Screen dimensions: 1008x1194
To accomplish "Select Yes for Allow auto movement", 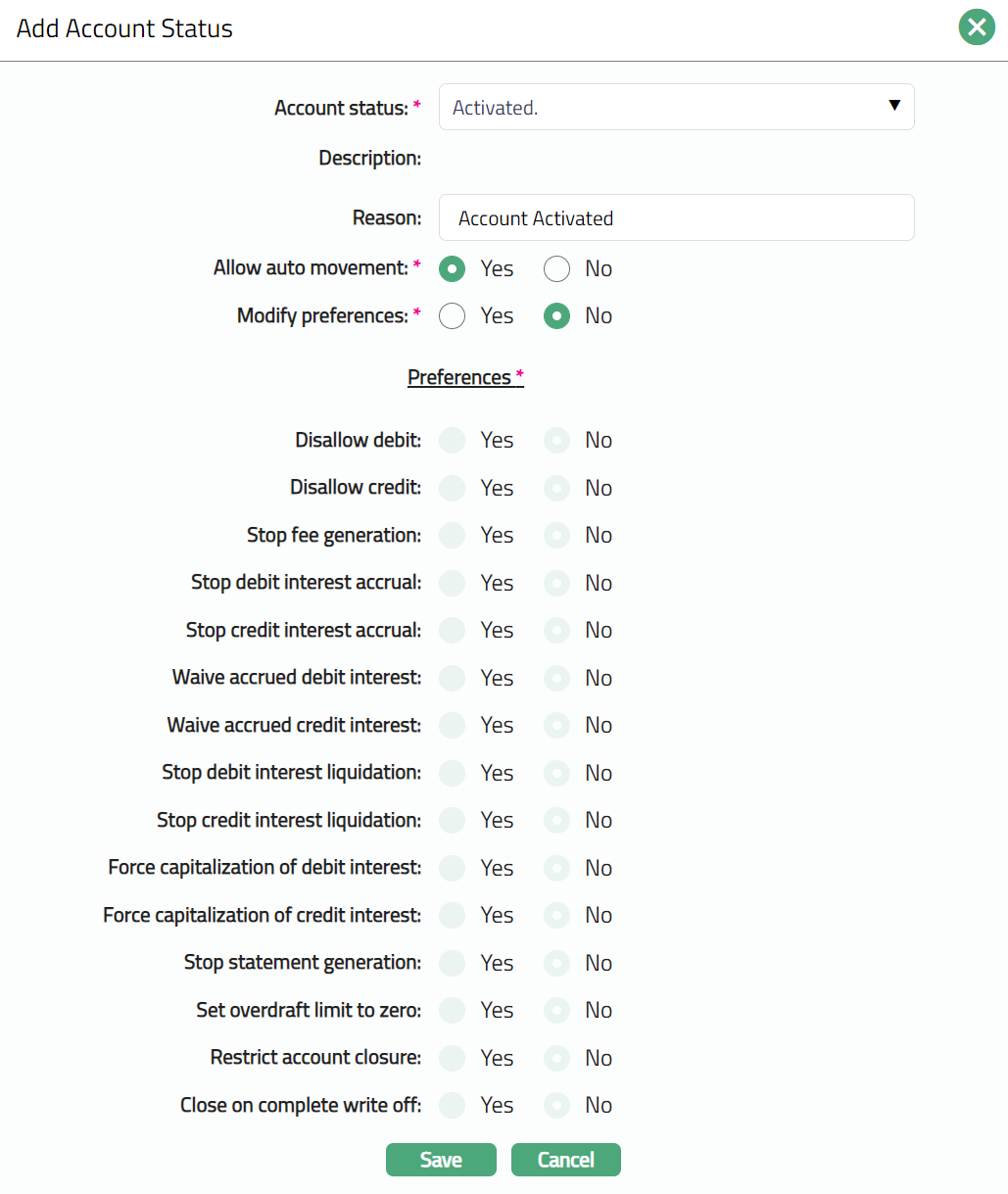I will [453, 268].
